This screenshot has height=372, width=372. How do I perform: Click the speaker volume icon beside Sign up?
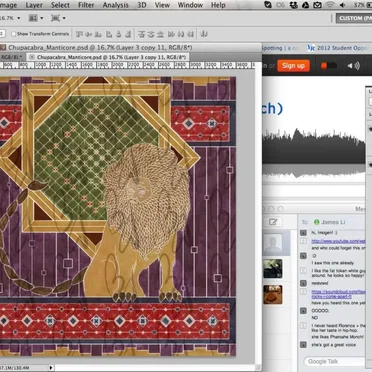(353, 66)
